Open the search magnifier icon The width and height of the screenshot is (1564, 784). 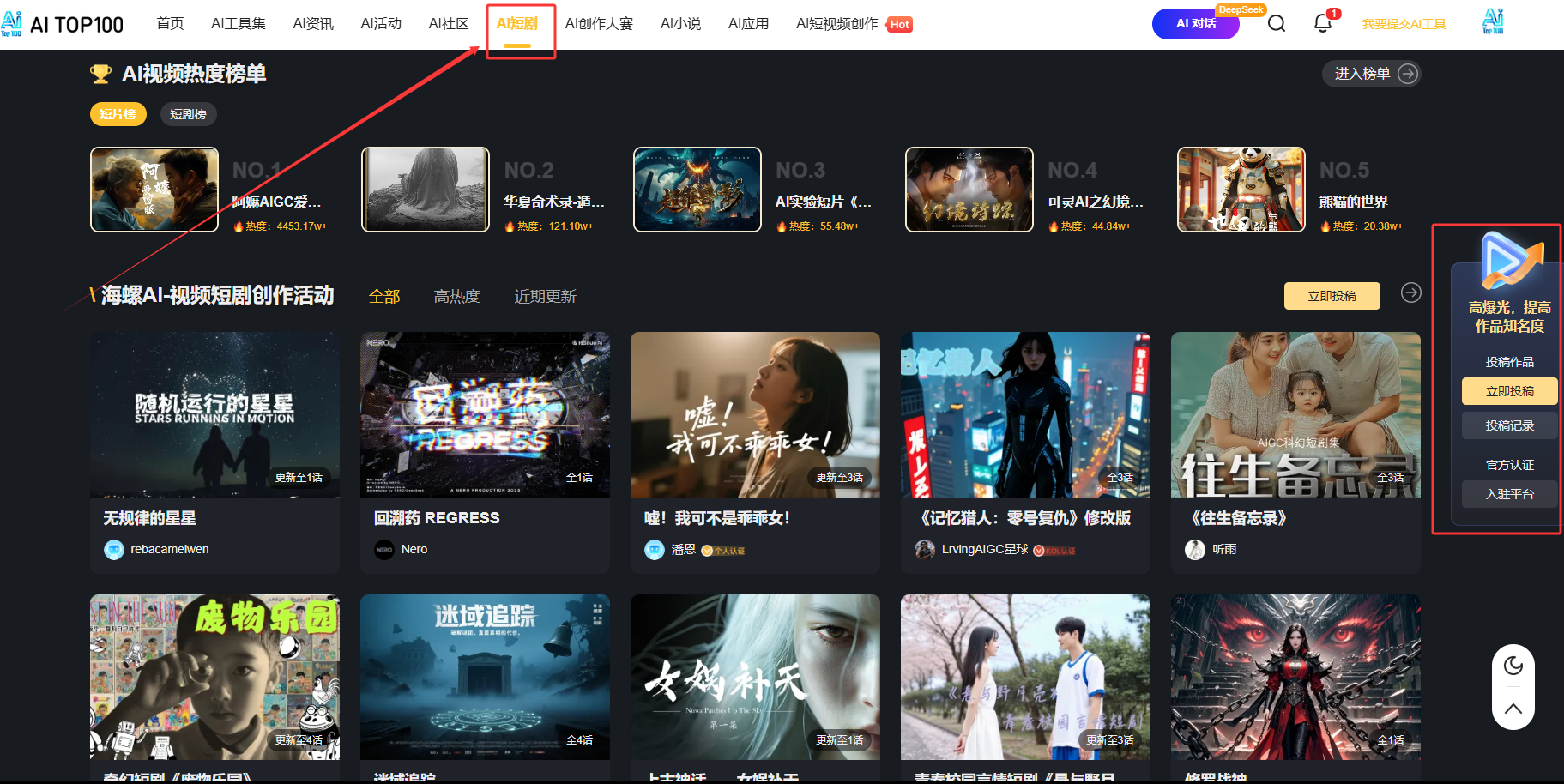point(1277,23)
